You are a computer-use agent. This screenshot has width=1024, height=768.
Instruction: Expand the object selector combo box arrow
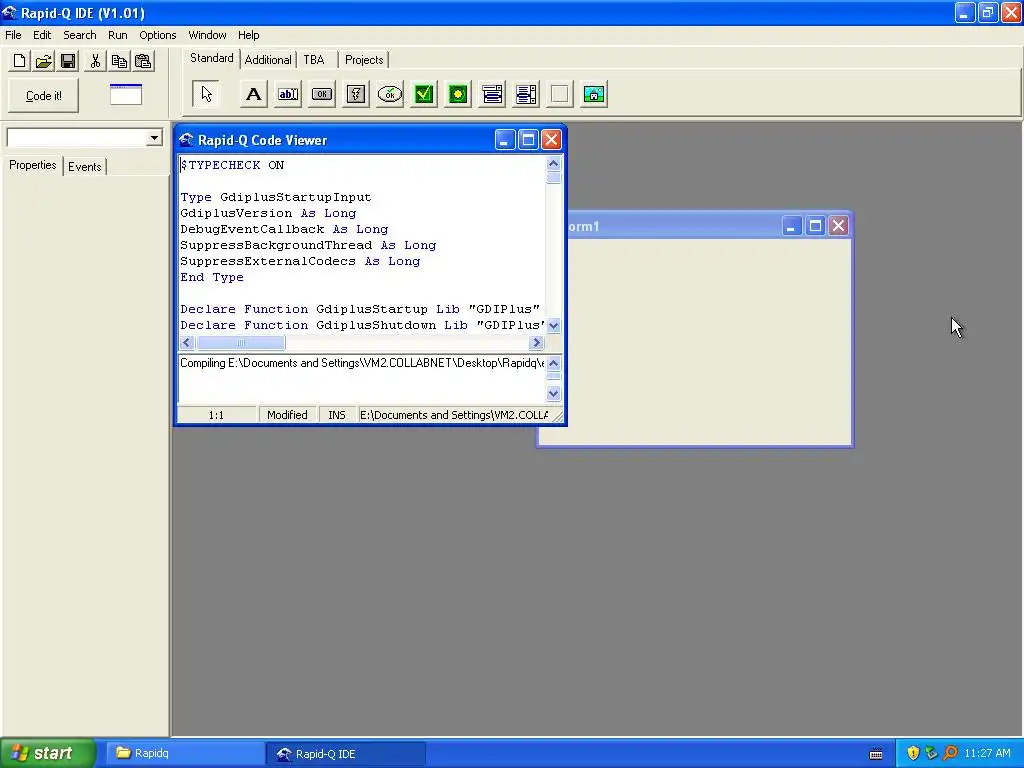[x=154, y=138]
